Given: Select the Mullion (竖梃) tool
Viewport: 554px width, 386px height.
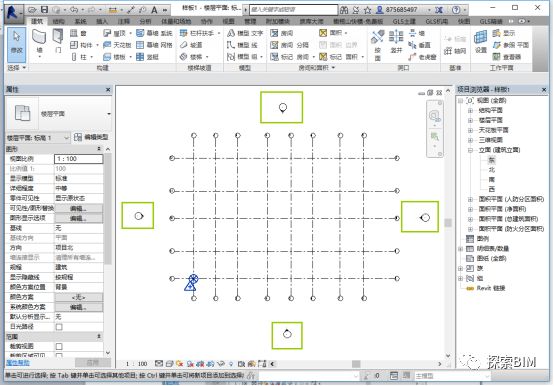Looking at the screenshot, I should pos(147,57).
